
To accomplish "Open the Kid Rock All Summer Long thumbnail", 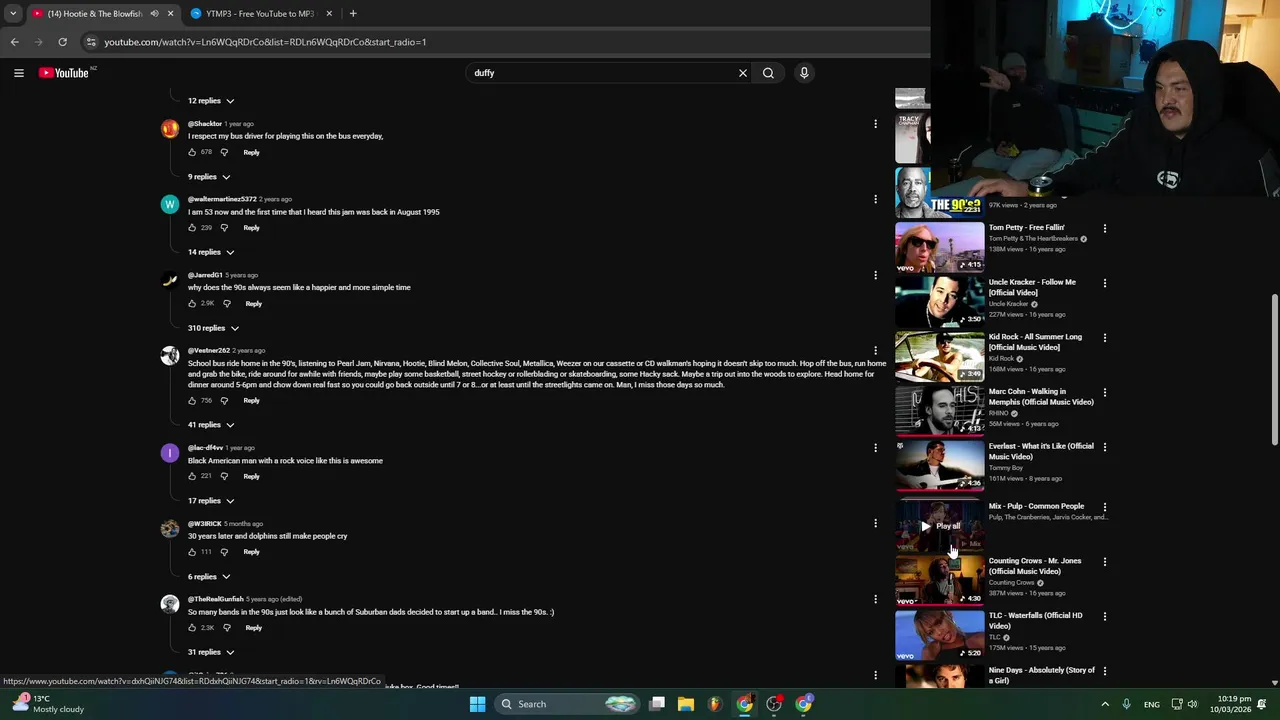I will point(940,356).
